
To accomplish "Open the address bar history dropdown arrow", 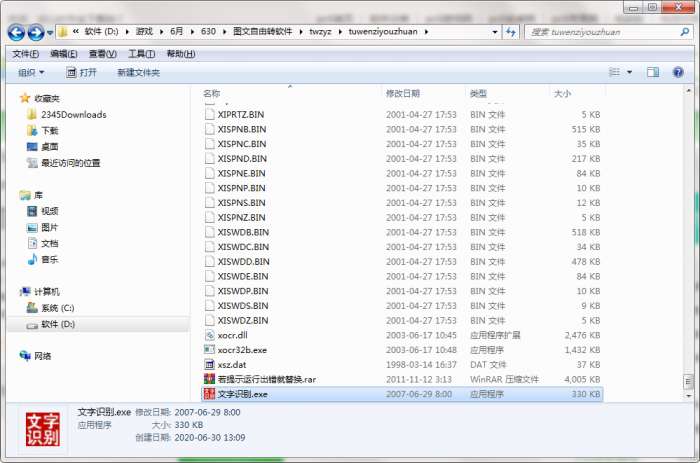I will click(495, 32).
